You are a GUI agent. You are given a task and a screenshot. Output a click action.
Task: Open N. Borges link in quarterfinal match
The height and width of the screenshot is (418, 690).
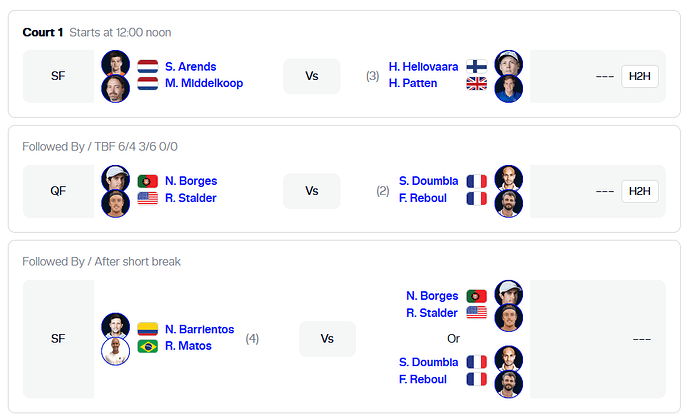[x=191, y=181]
